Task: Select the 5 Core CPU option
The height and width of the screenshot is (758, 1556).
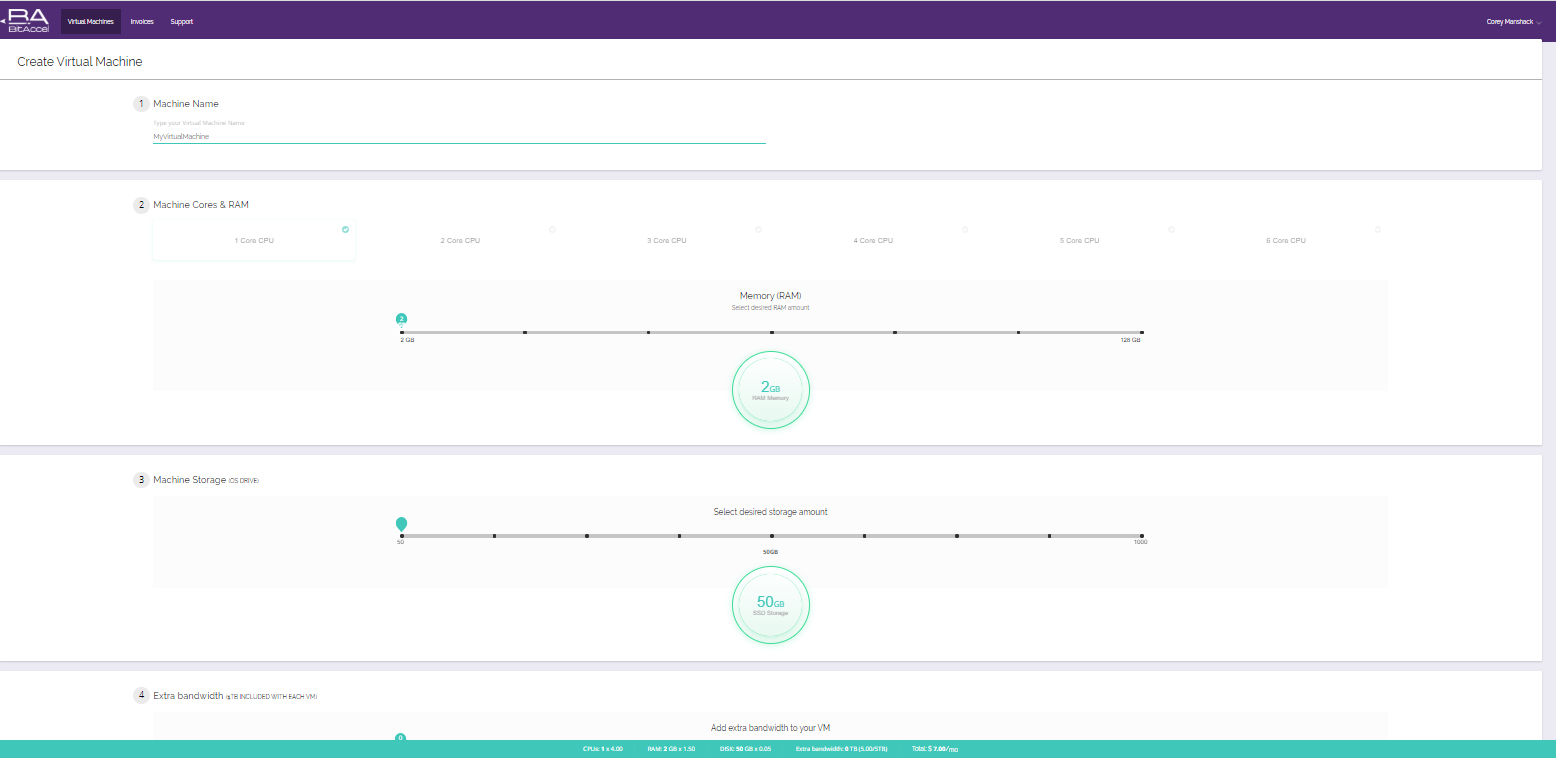Action: click(1079, 241)
